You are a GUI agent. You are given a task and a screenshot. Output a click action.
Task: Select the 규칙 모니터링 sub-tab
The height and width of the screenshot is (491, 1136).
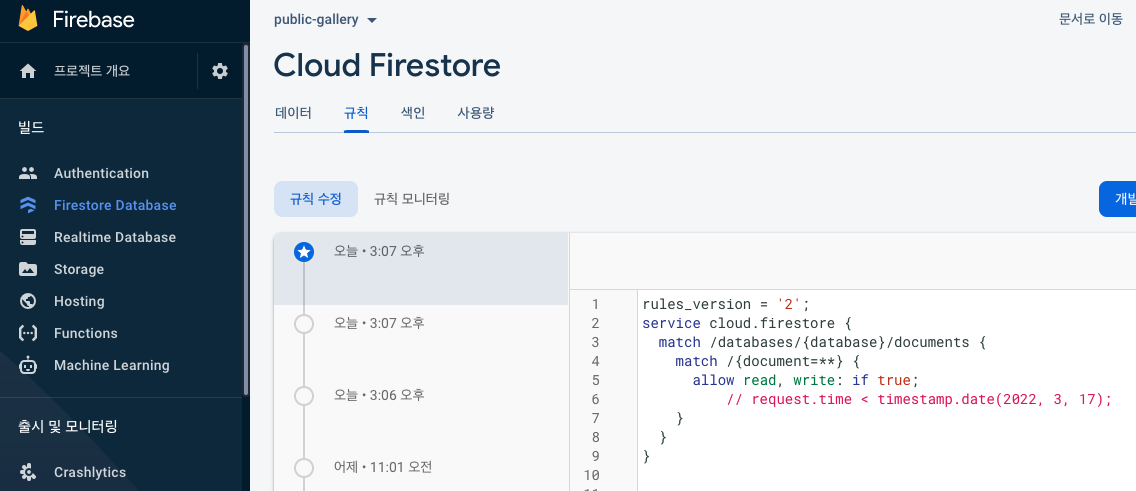tap(412, 199)
